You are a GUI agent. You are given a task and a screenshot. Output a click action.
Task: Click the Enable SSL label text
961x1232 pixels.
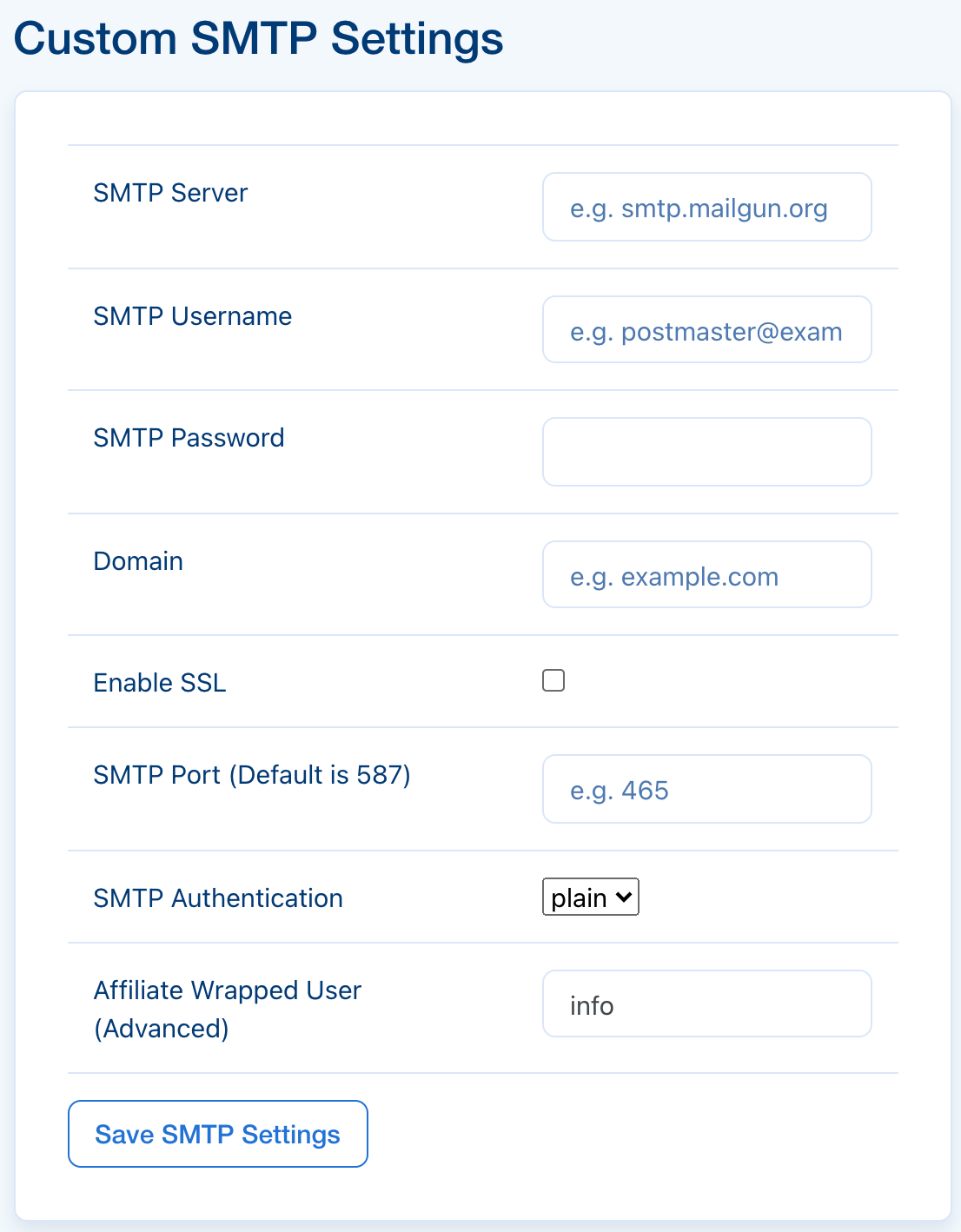click(x=159, y=683)
